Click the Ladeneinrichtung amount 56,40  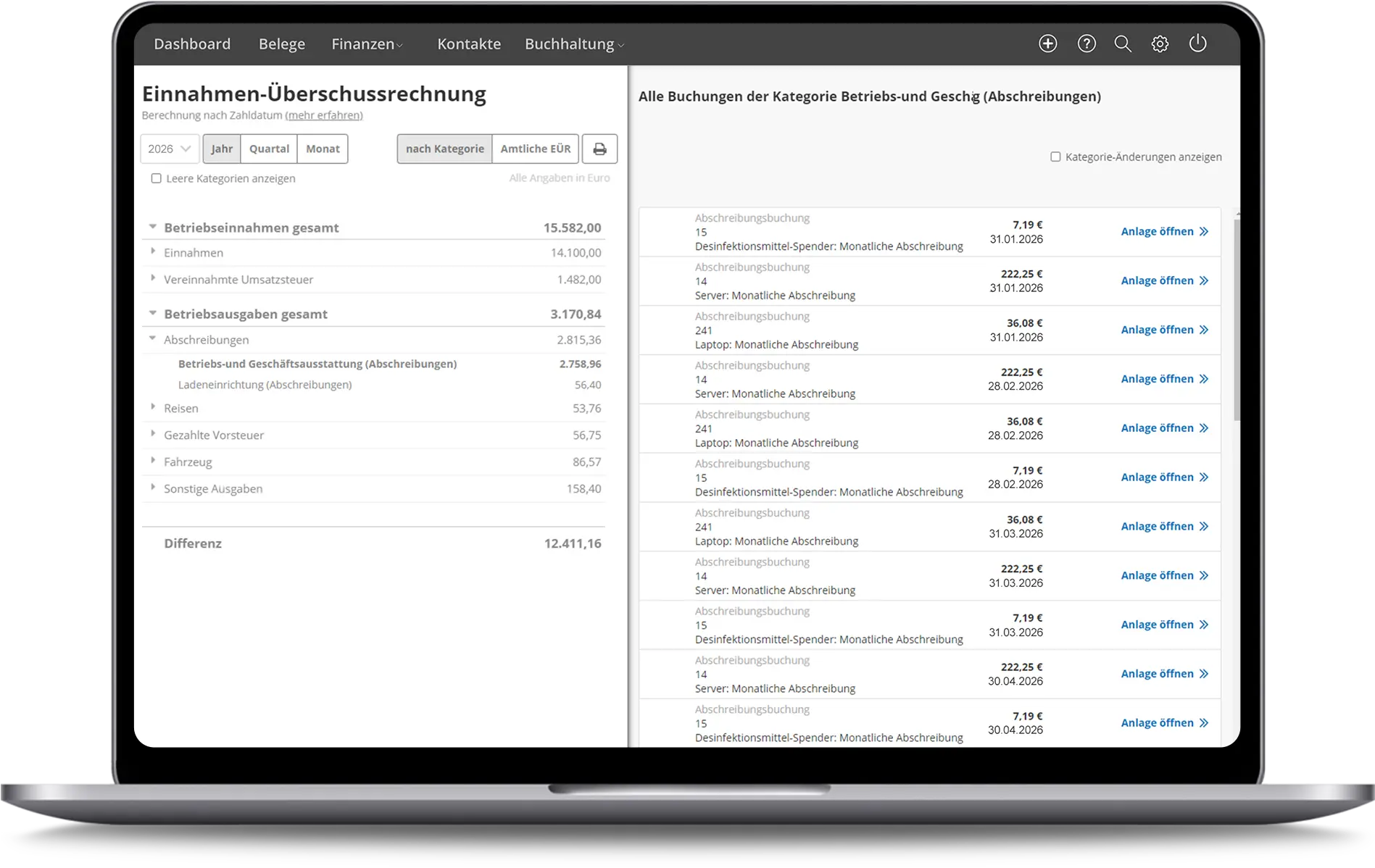tap(588, 385)
